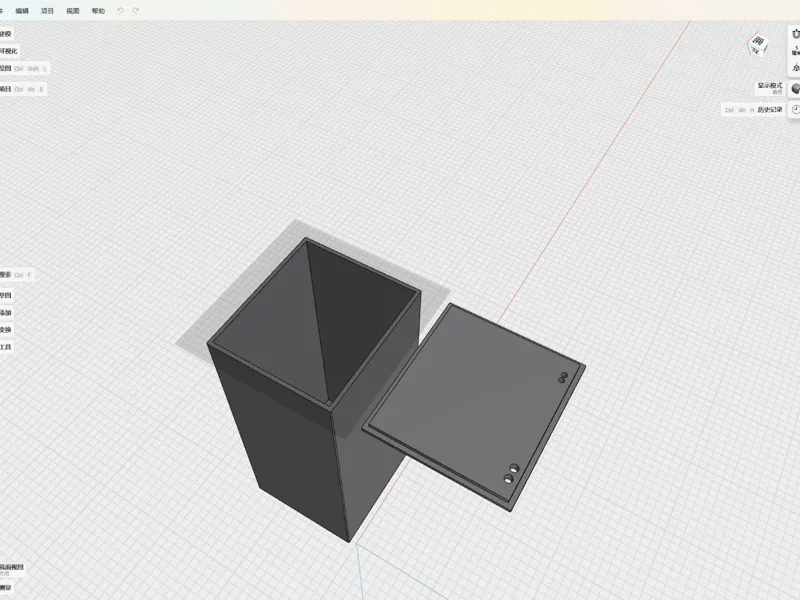Expand the 变换 transform tools group
Viewport: 800px width, 600px height.
pyautogui.click(x=6, y=330)
